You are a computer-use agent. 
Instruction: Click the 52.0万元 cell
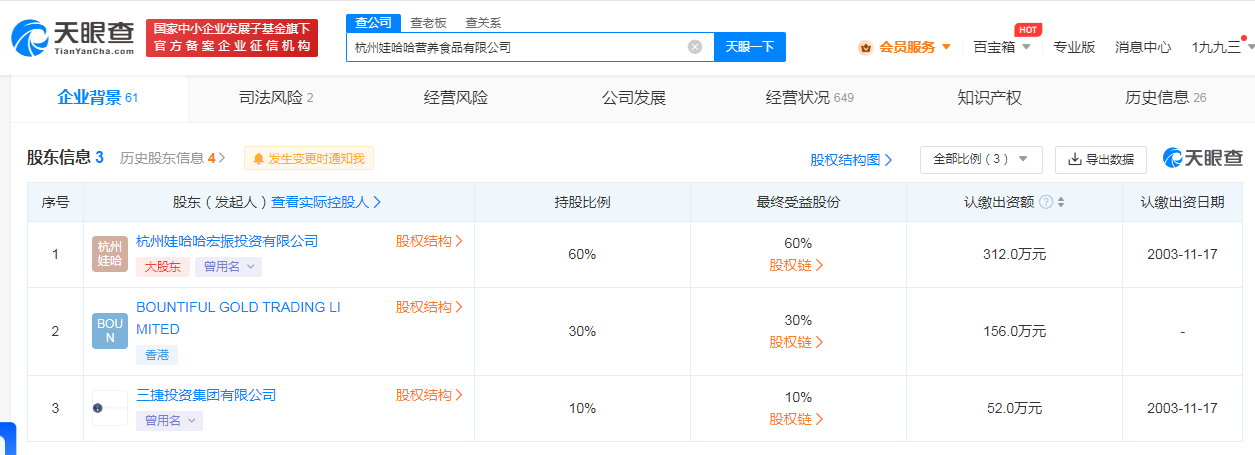1014,408
